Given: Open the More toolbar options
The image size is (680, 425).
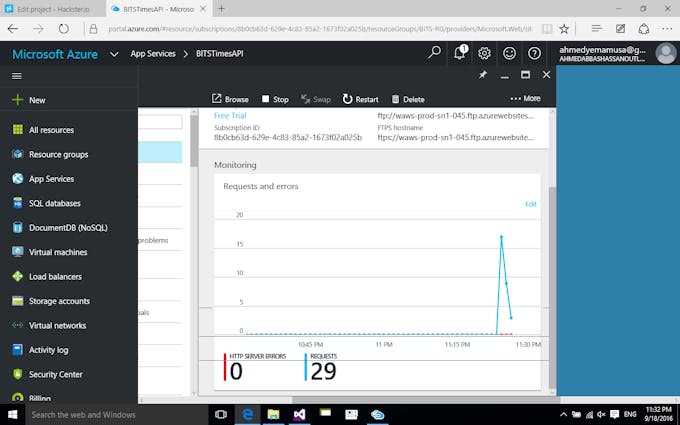Looking at the screenshot, I should click(x=525, y=98).
